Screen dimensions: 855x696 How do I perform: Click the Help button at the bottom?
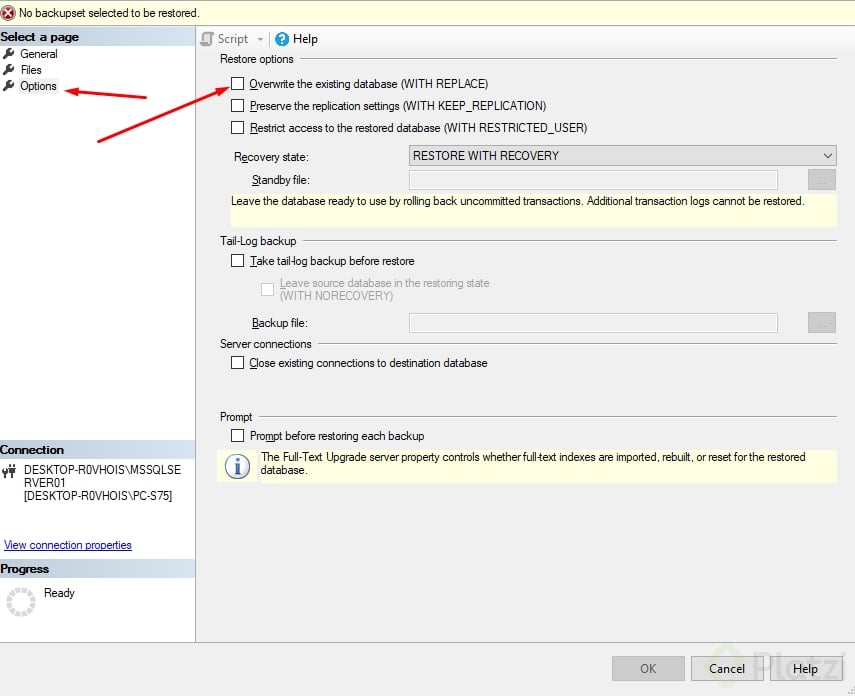pos(806,669)
